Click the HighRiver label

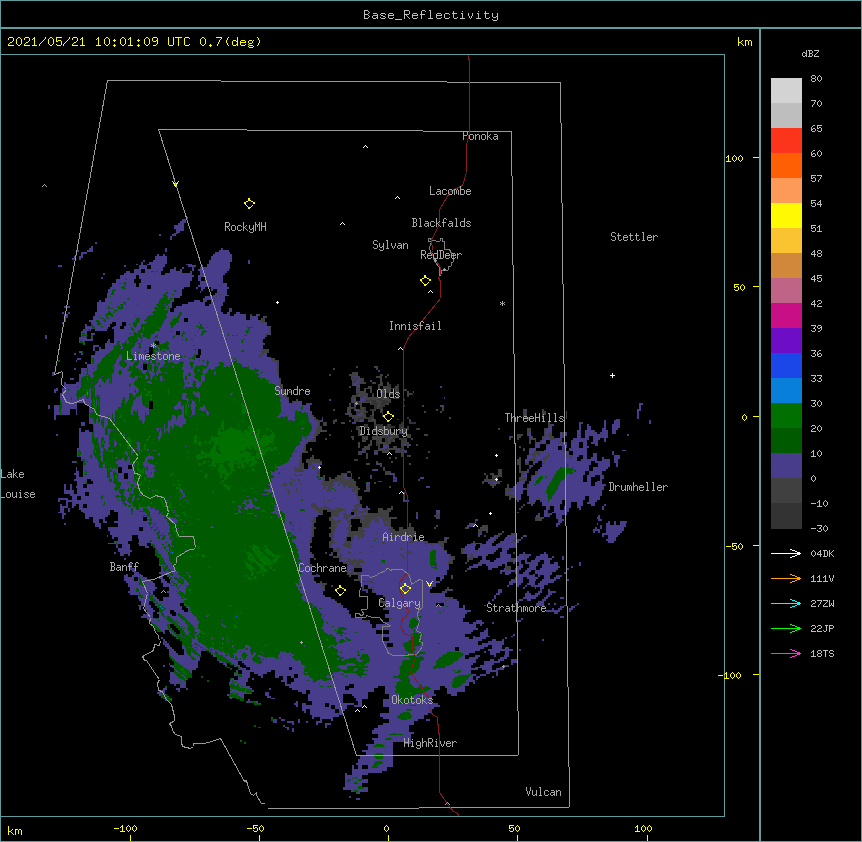(430, 743)
